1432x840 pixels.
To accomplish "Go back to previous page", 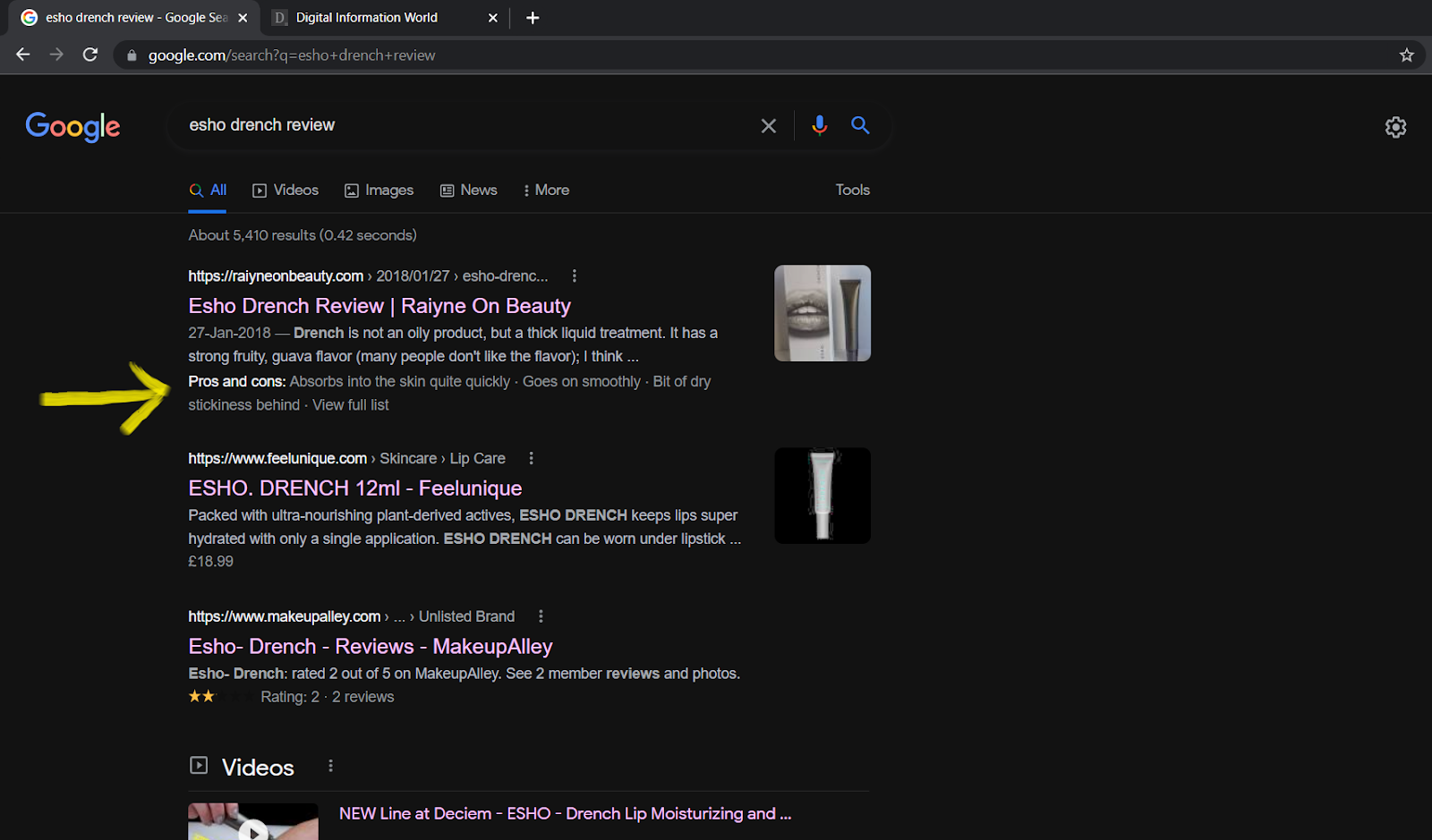I will click(x=23, y=55).
